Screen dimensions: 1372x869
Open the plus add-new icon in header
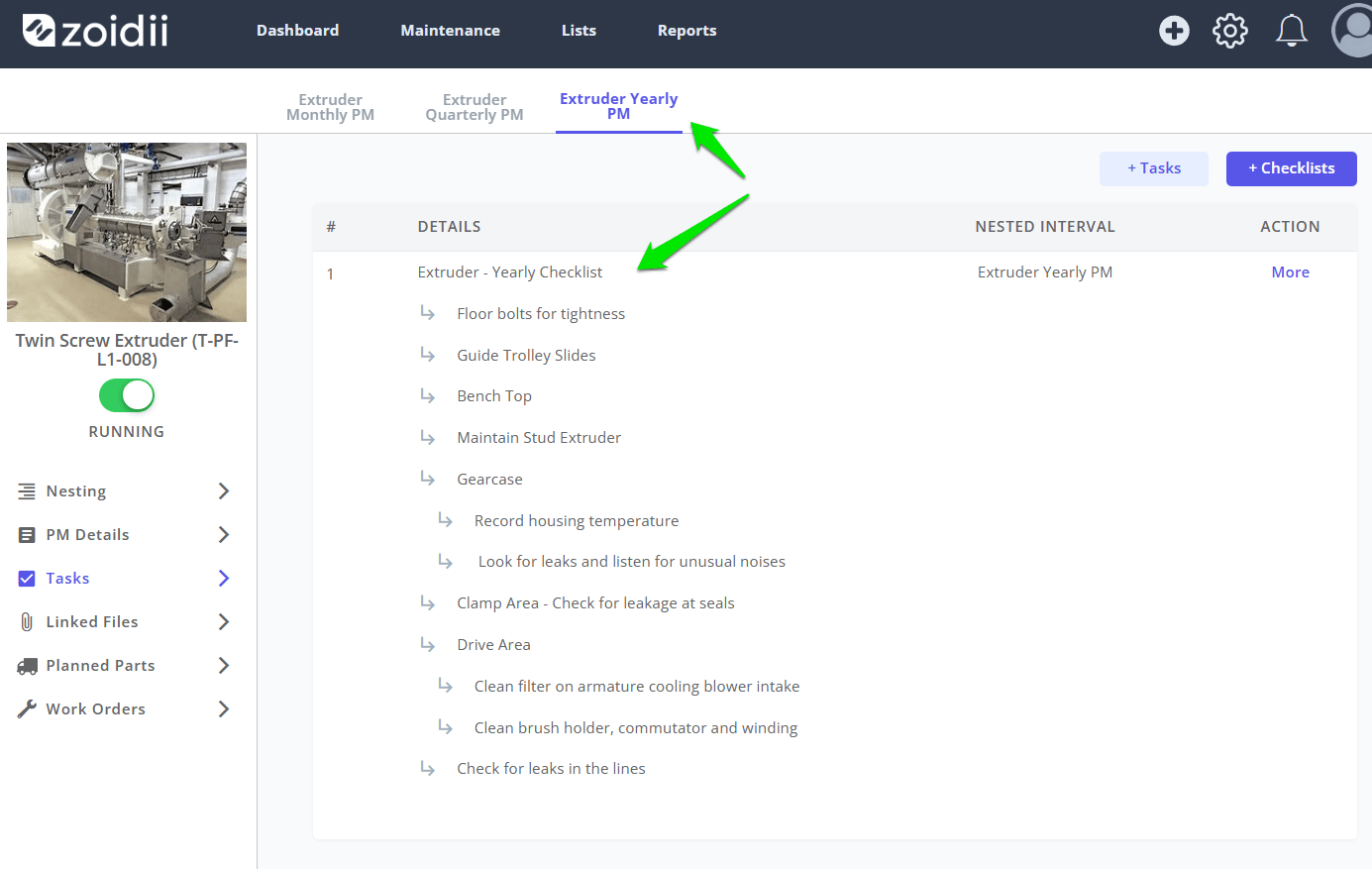pyautogui.click(x=1174, y=31)
